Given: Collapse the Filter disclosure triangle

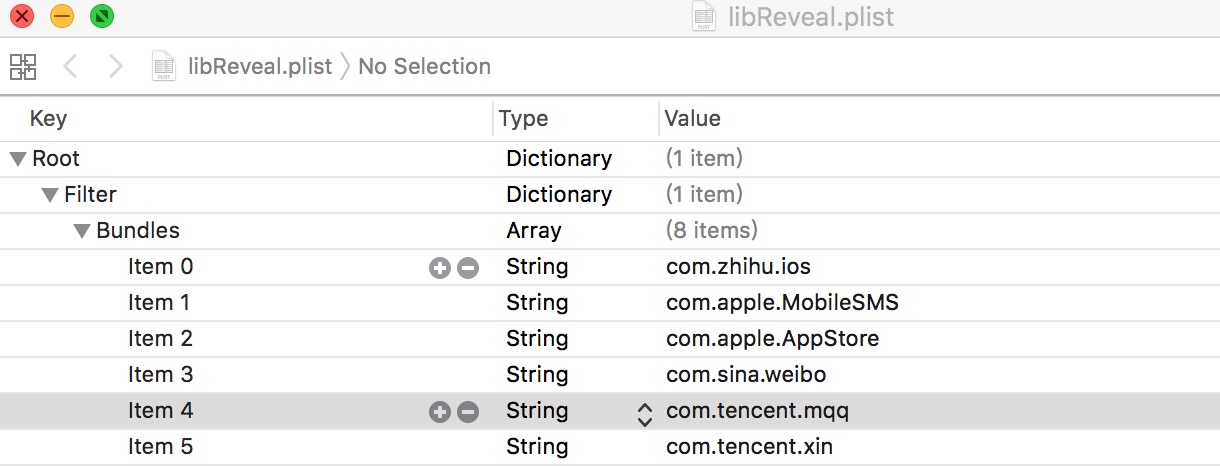Looking at the screenshot, I should click(49, 195).
